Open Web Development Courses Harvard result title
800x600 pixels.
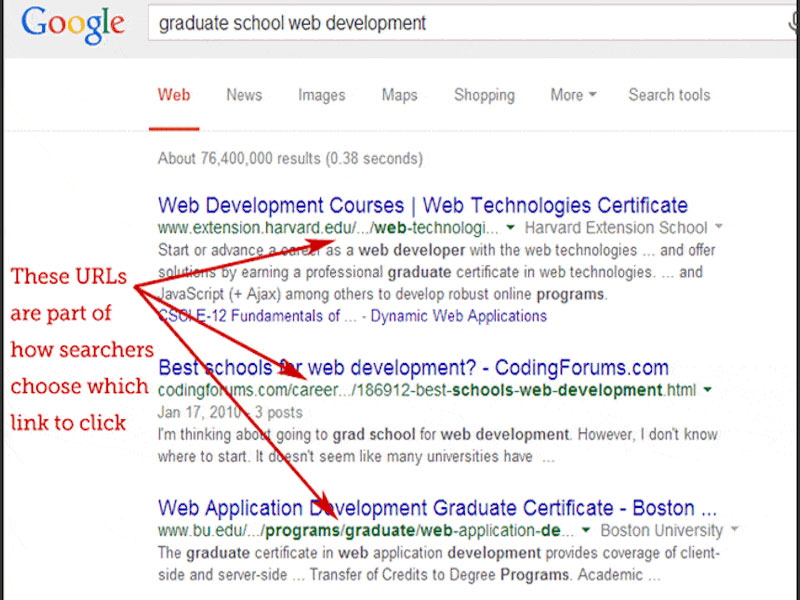point(422,205)
